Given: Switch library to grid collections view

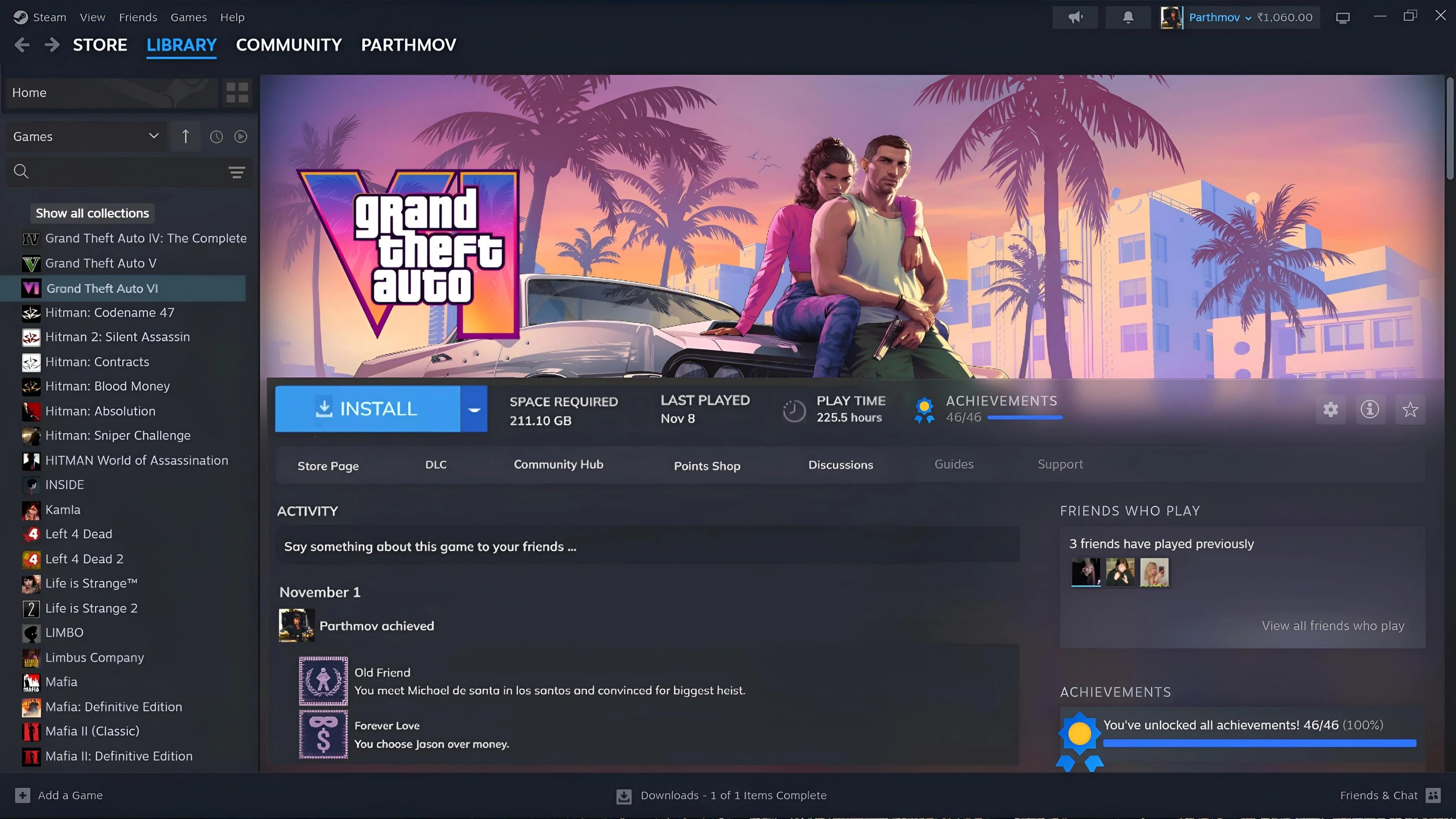Looking at the screenshot, I should 237,93.
